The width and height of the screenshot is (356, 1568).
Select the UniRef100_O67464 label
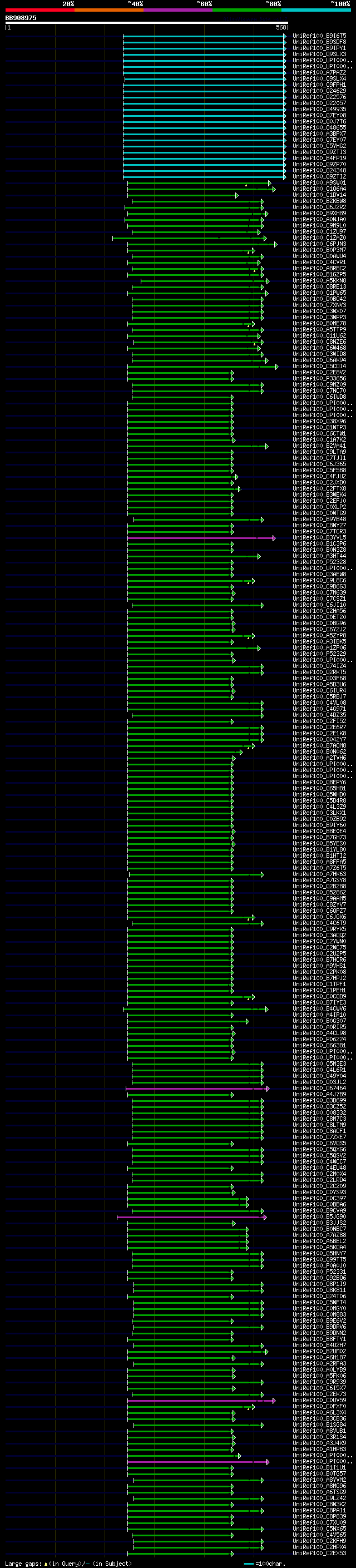pyautogui.click(x=319, y=1088)
